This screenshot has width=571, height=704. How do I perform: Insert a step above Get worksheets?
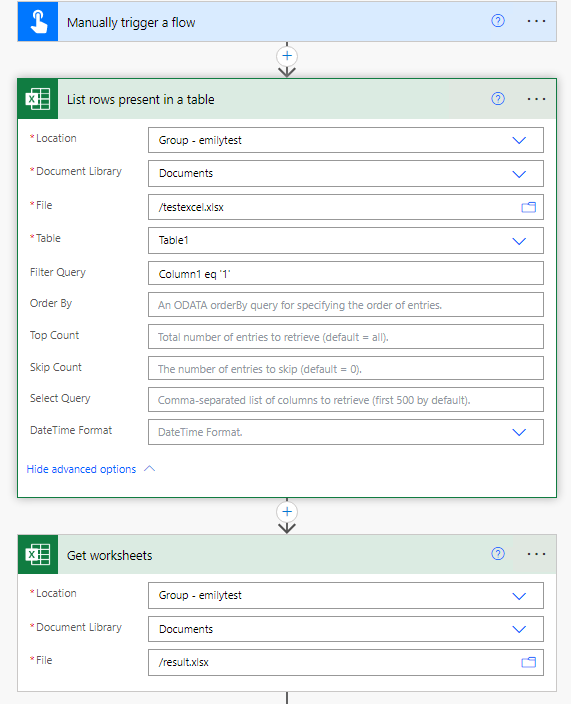click(x=287, y=511)
